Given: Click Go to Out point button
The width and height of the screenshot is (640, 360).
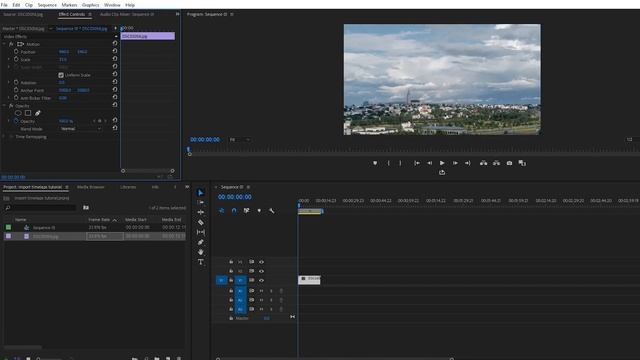Looking at the screenshot, I should pos(468,163).
